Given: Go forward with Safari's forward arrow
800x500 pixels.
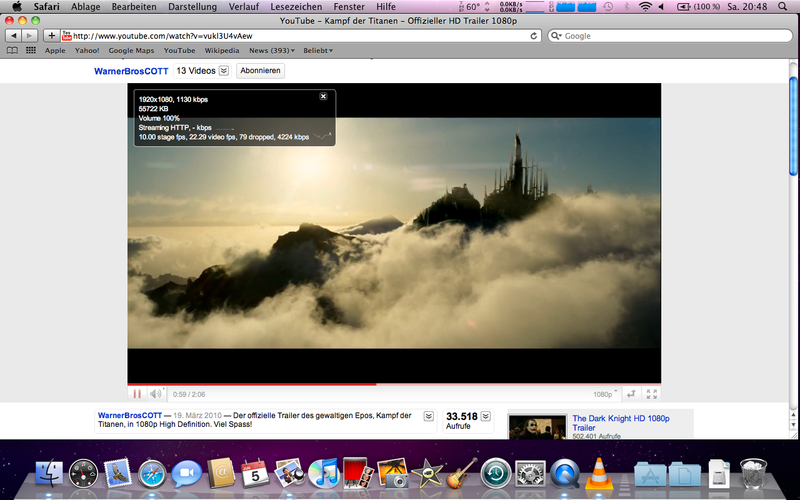Looking at the screenshot, I should pos(30,36).
